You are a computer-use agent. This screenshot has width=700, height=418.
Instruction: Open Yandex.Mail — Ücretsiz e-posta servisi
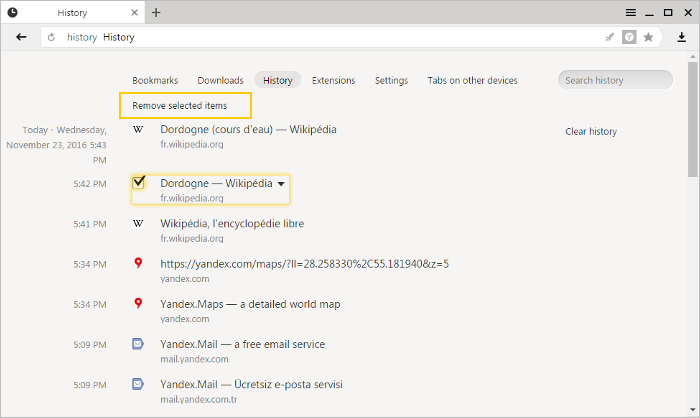pyautogui.click(x=251, y=385)
